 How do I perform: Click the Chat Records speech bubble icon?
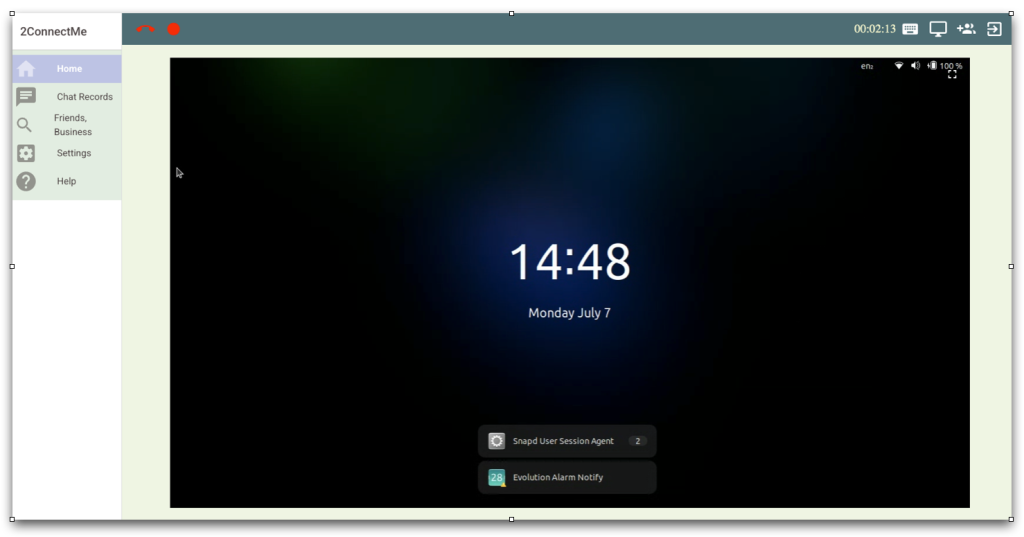(x=26, y=97)
